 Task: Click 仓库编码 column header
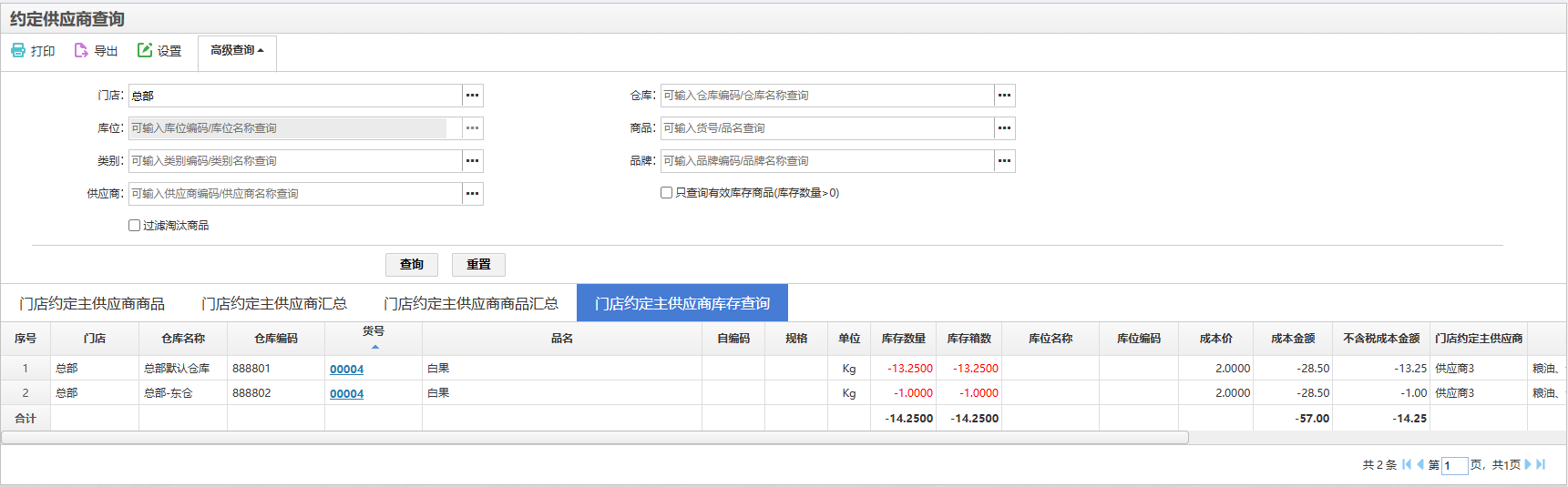coord(276,339)
